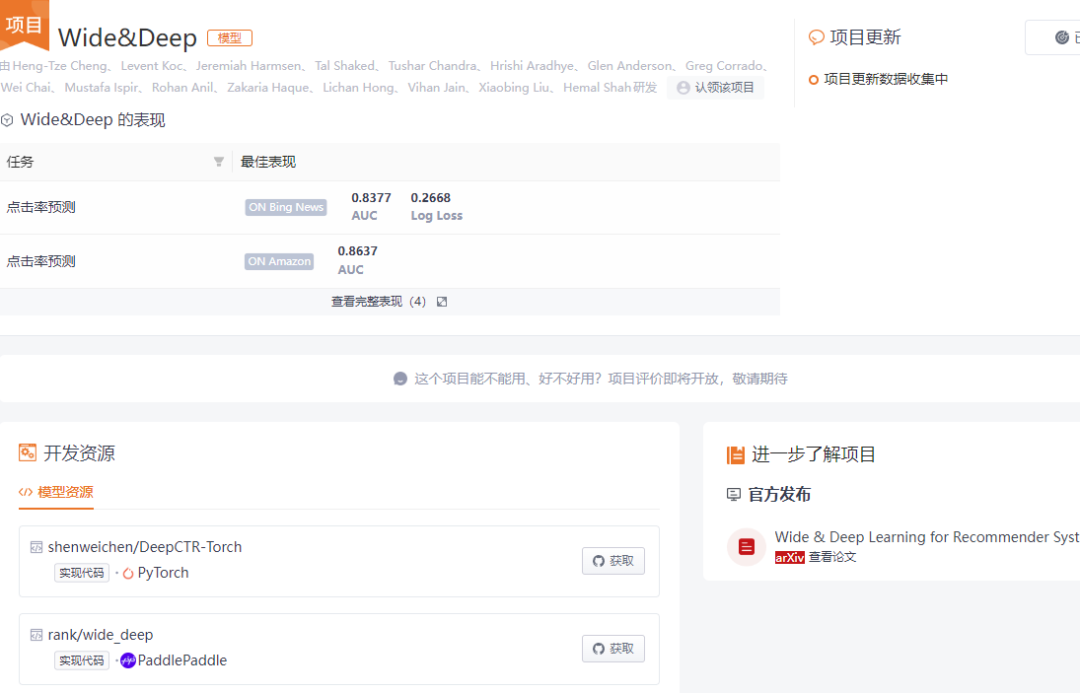Click the Wide&Deep project title

tap(127, 38)
